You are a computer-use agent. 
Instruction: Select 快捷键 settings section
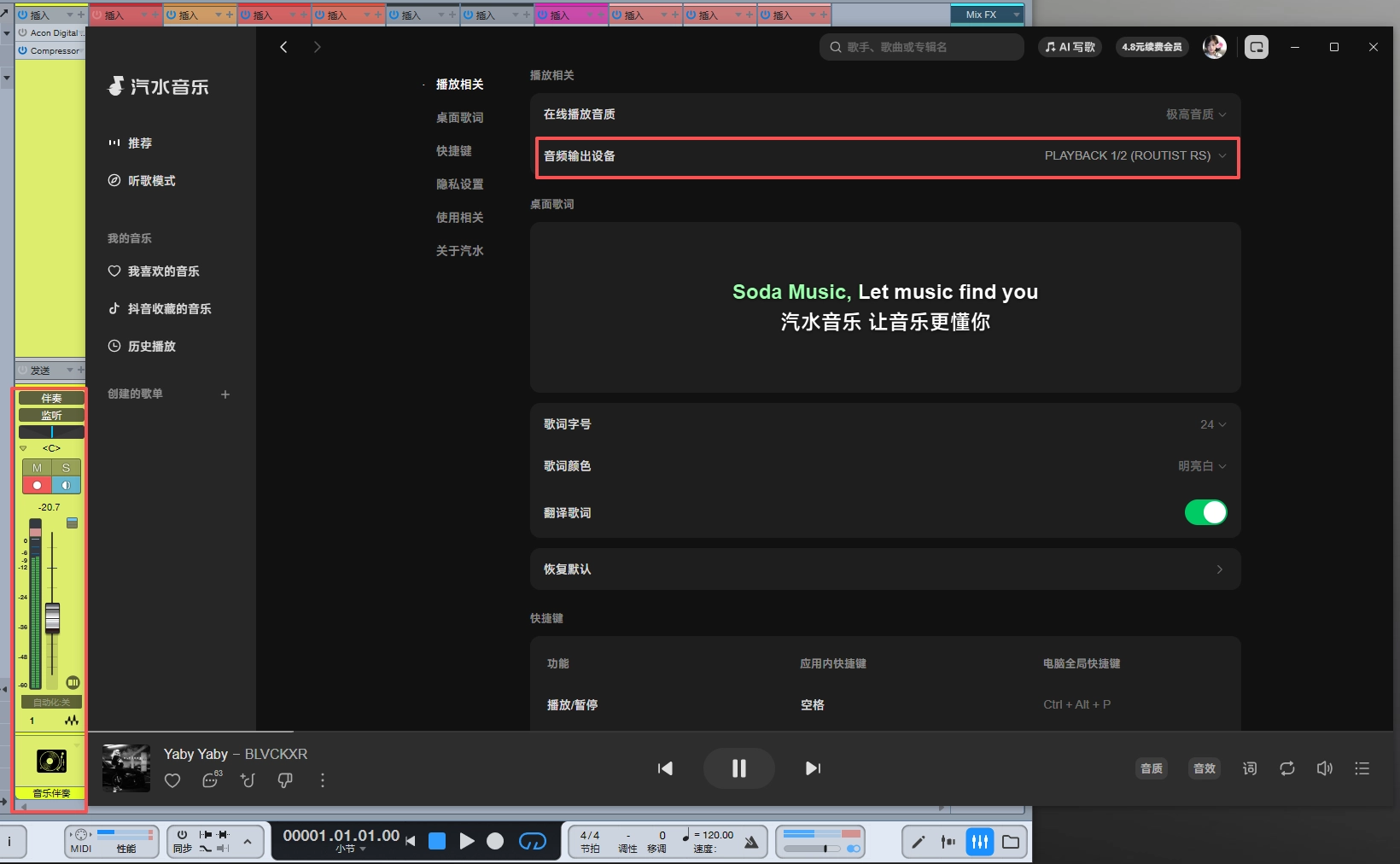point(454,151)
